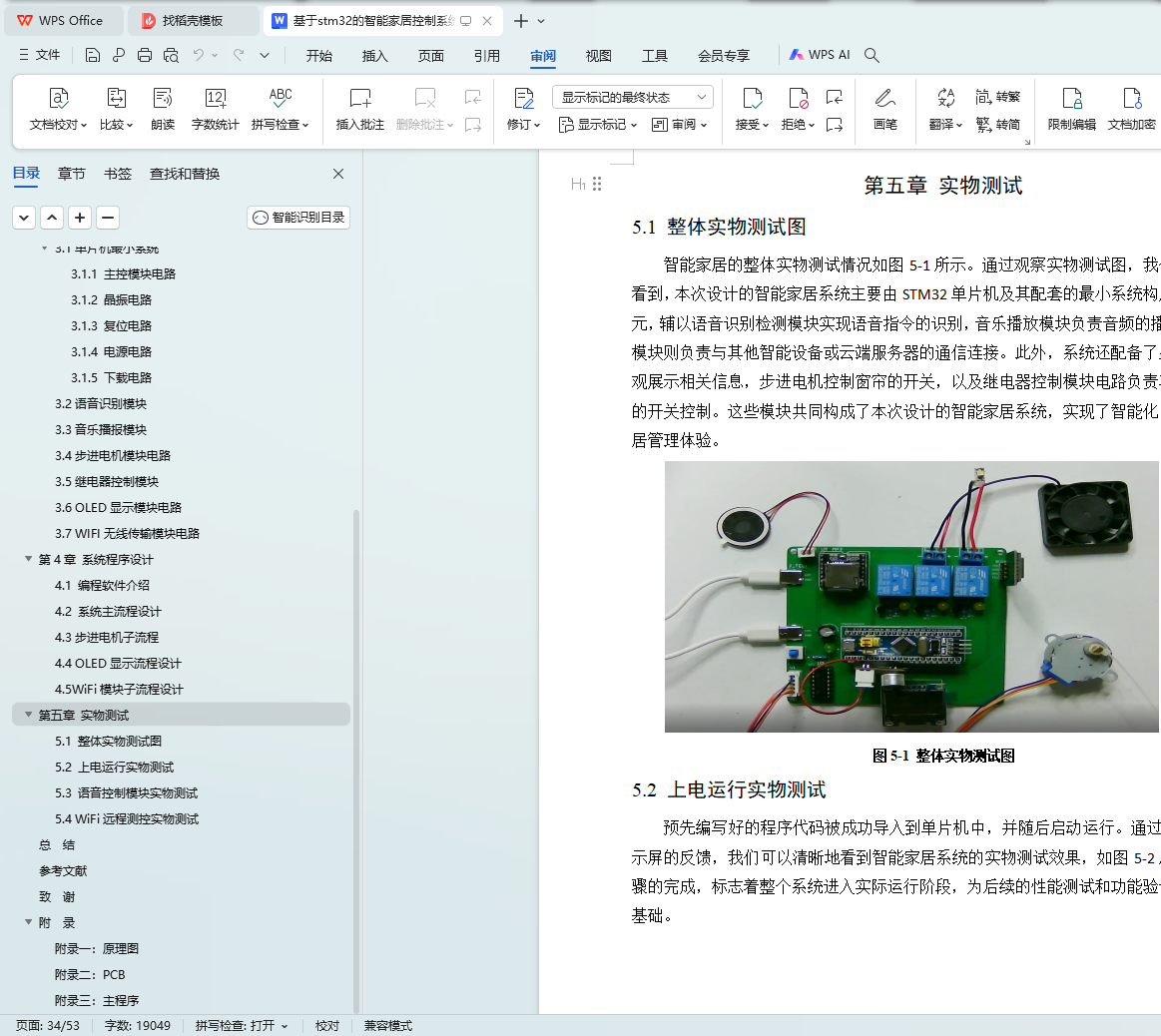The width and height of the screenshot is (1161, 1036).
Task: Redo the last action
Action: click(x=239, y=55)
